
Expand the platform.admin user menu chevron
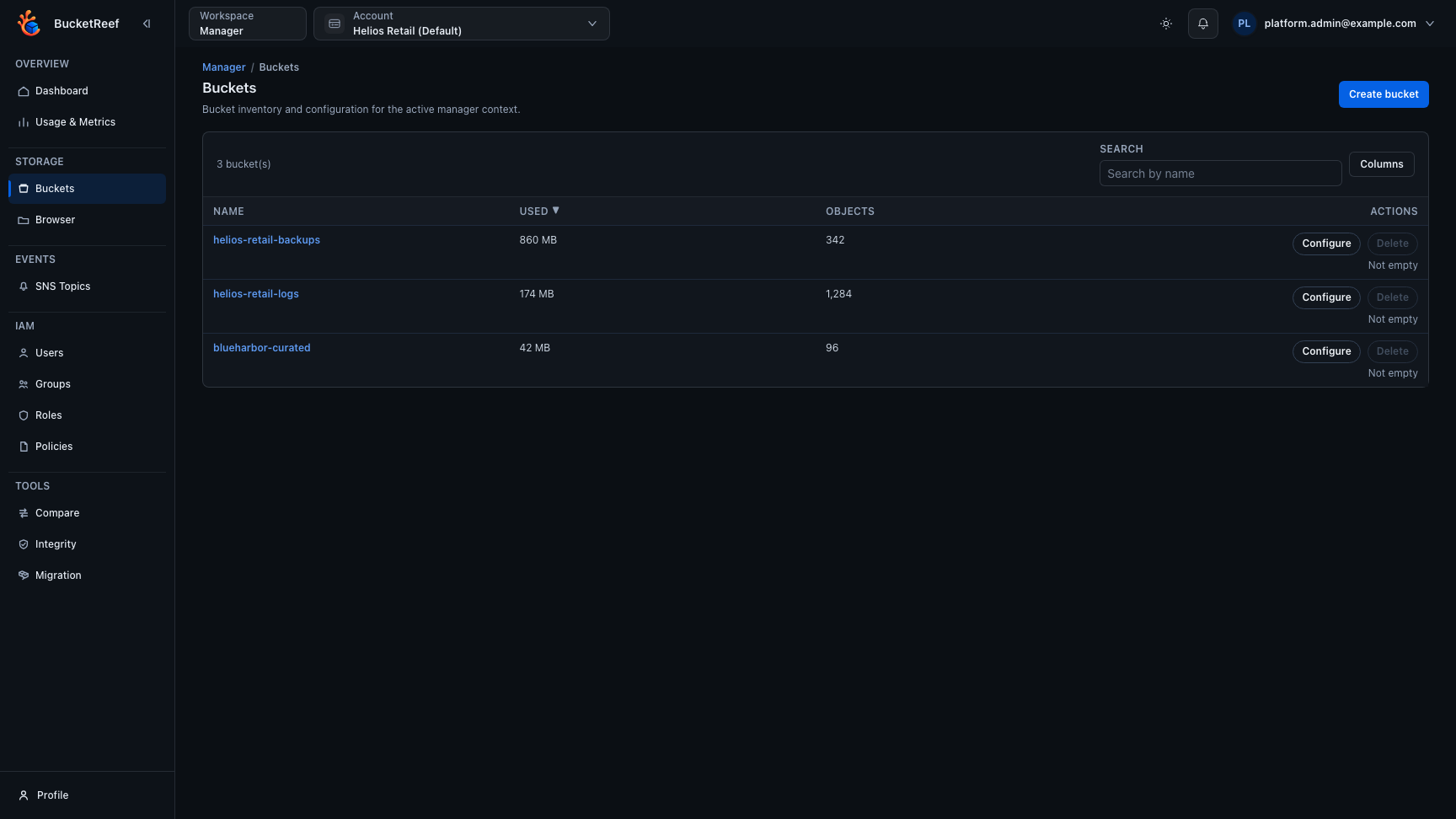coord(1430,24)
